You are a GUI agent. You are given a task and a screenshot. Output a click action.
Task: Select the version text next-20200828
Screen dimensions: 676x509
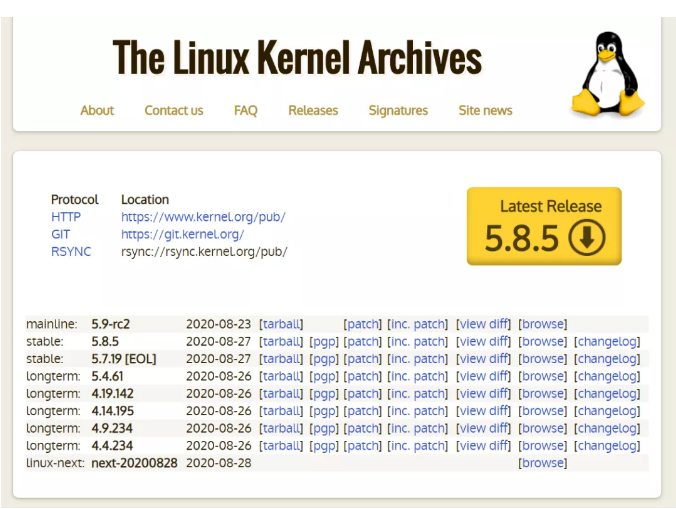click(134, 463)
